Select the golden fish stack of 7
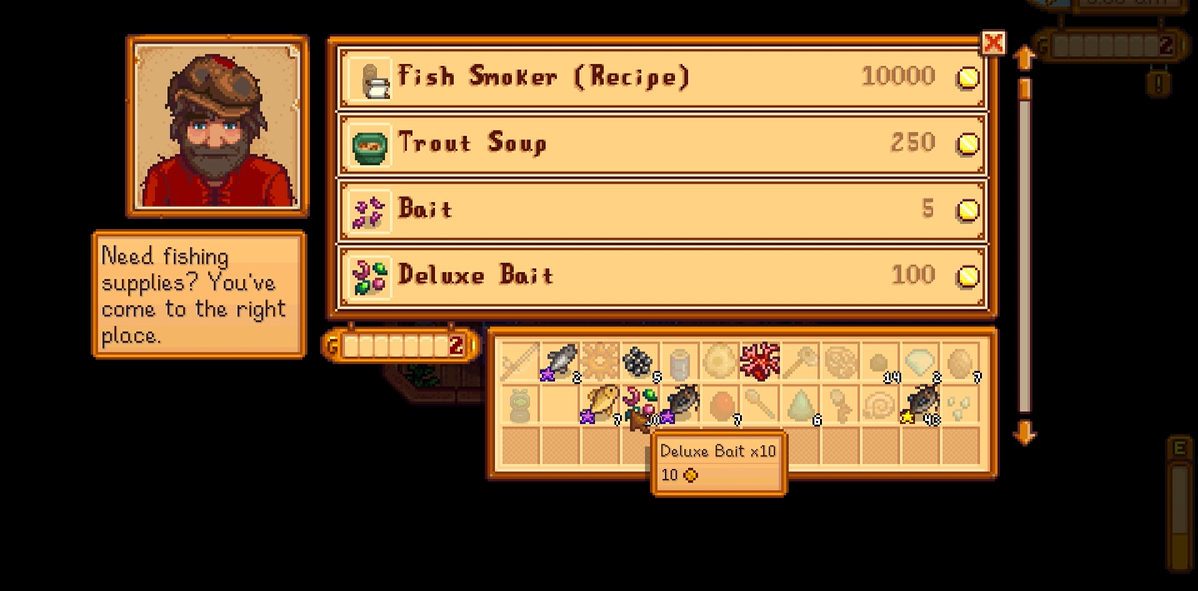This screenshot has width=1198, height=591. click(599, 404)
